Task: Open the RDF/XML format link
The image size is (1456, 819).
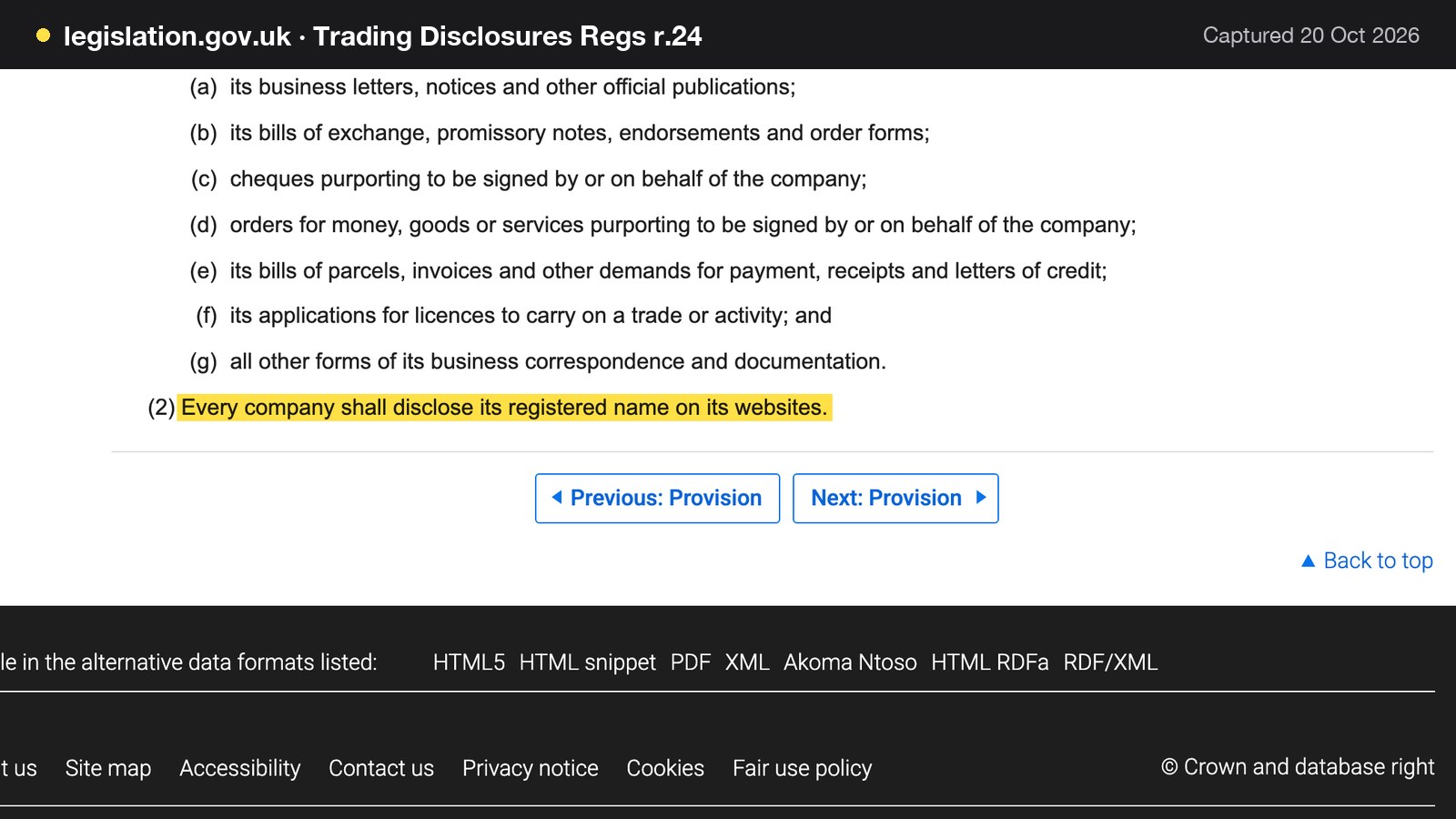Action: (1110, 662)
